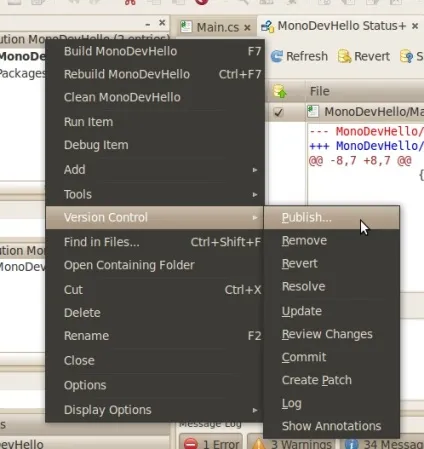The image size is (424, 449).
Task: Close the Main.cs tab
Action: [247, 28]
